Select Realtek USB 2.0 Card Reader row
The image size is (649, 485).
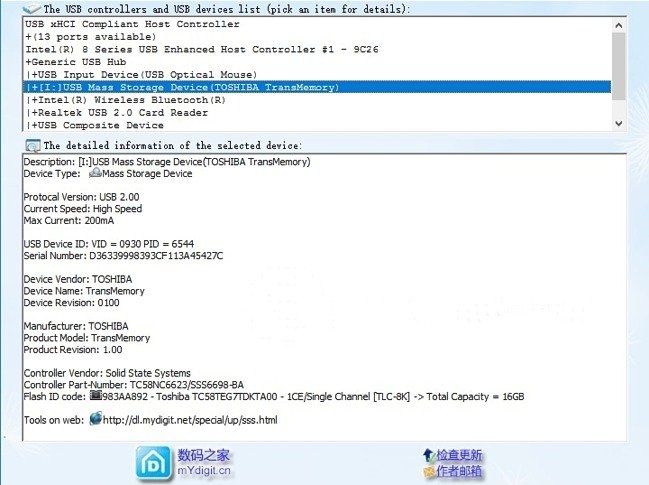point(317,113)
